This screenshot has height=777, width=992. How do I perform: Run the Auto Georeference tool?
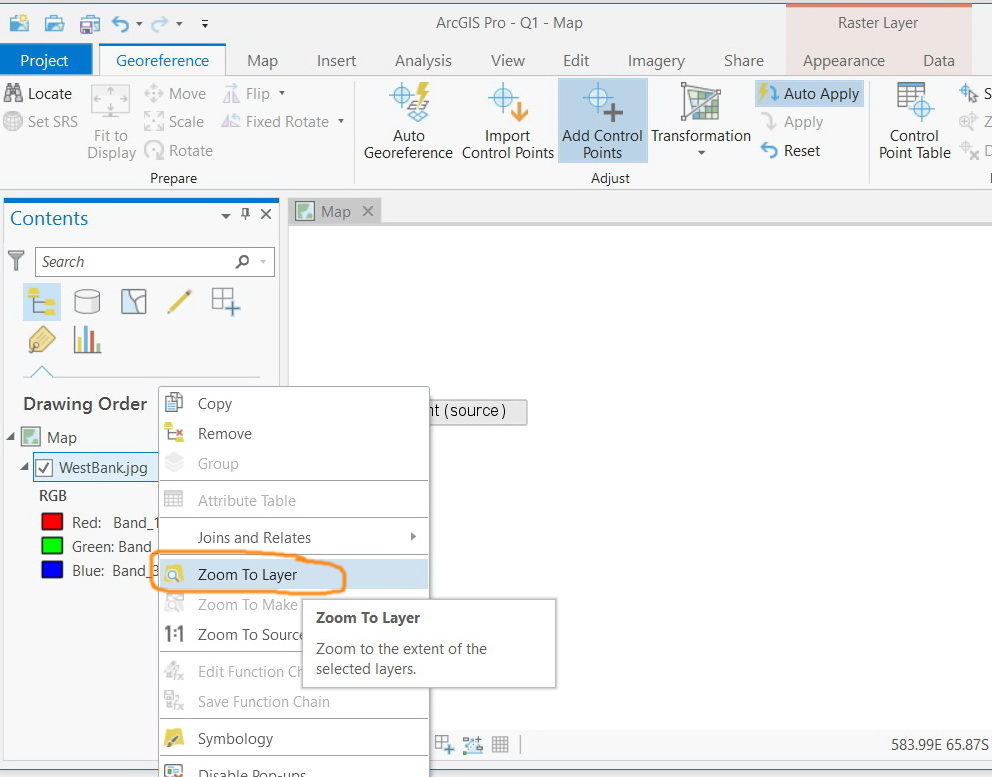[x=408, y=121]
